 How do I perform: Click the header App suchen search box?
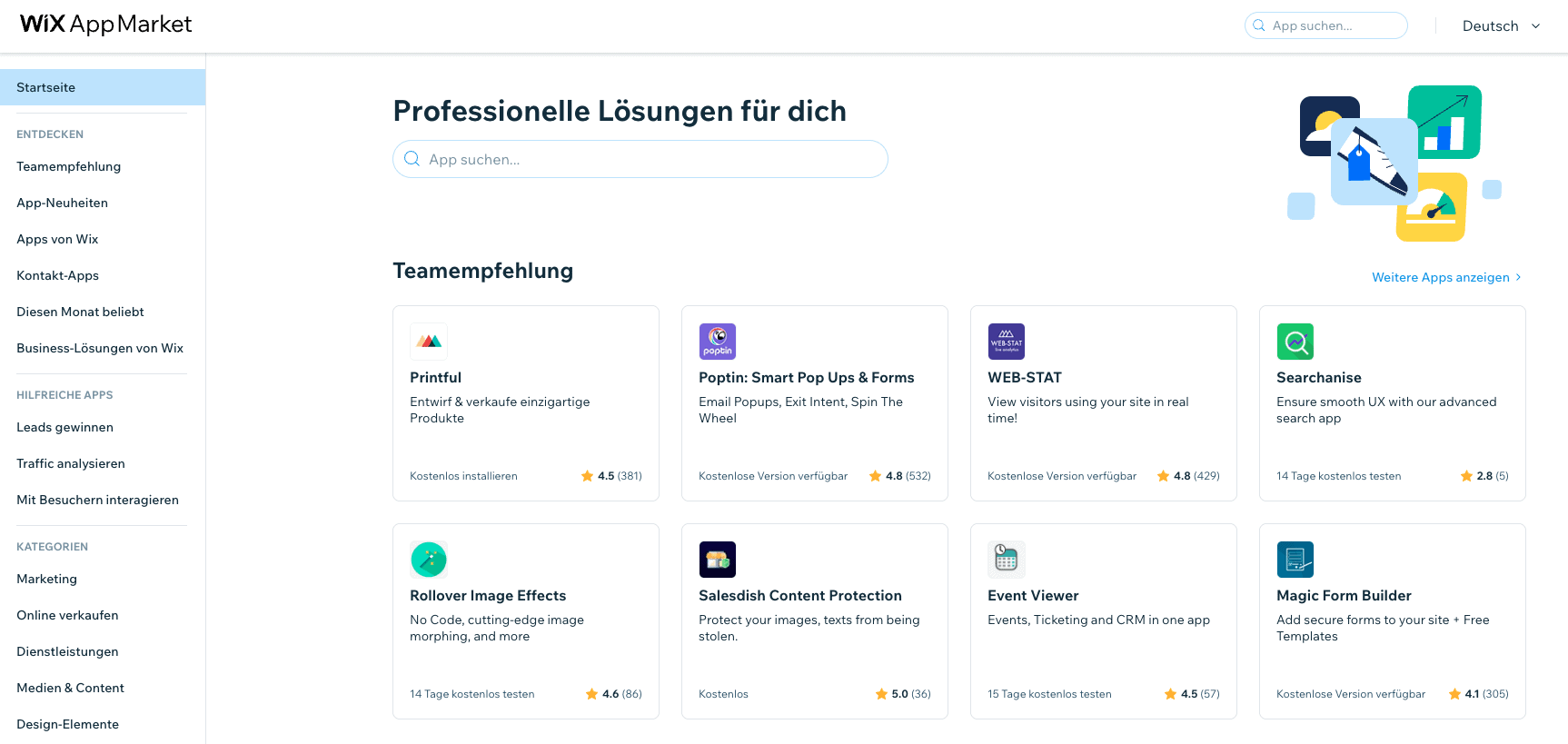click(1326, 25)
